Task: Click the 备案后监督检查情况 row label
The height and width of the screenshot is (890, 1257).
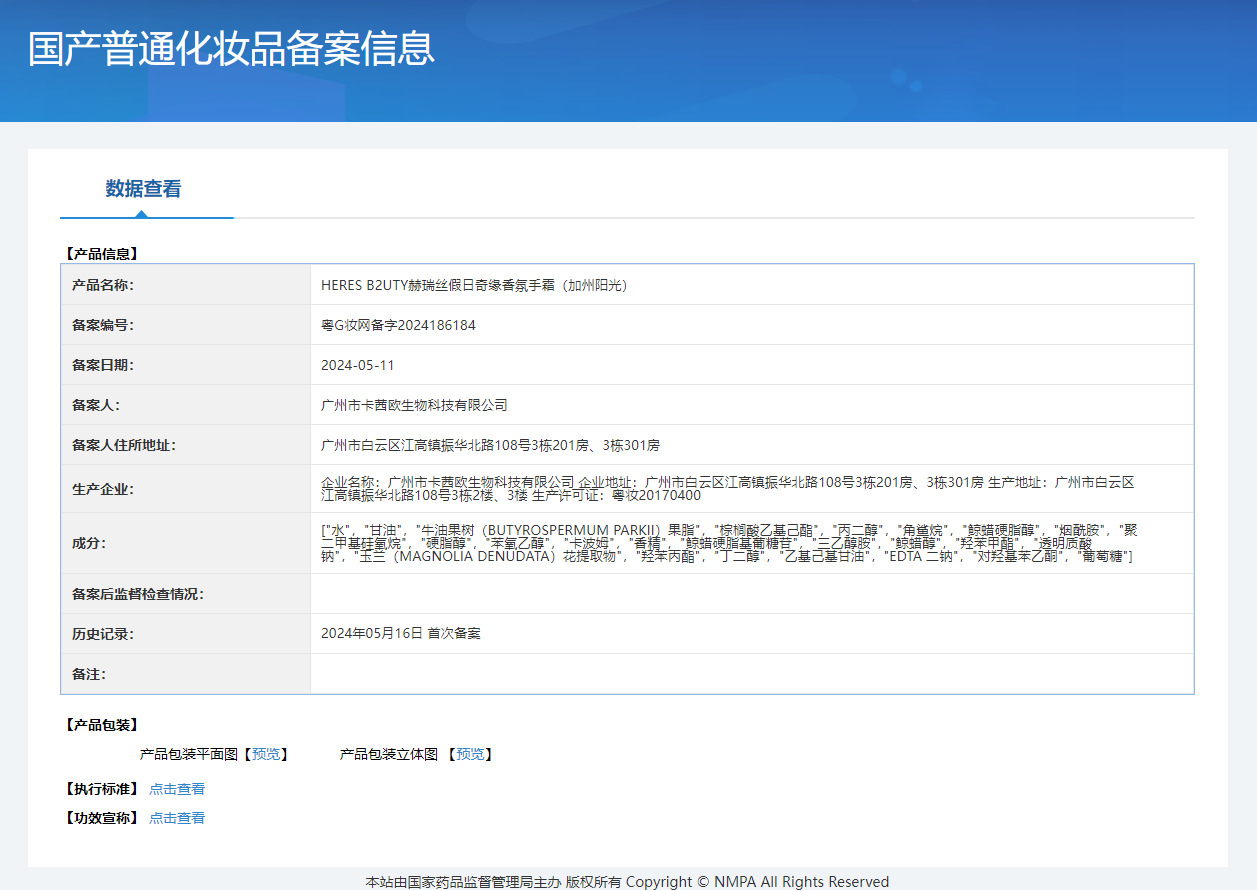Action: coord(137,594)
